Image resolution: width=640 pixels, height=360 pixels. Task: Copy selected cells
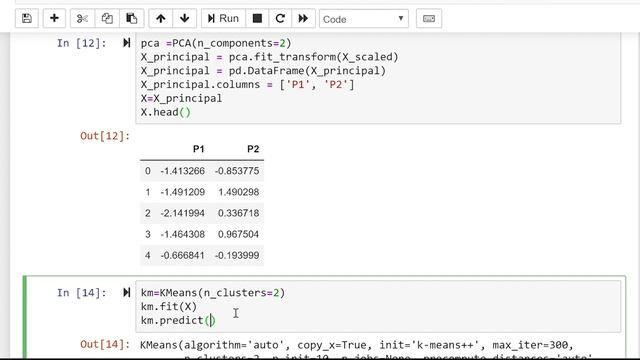coord(107,19)
